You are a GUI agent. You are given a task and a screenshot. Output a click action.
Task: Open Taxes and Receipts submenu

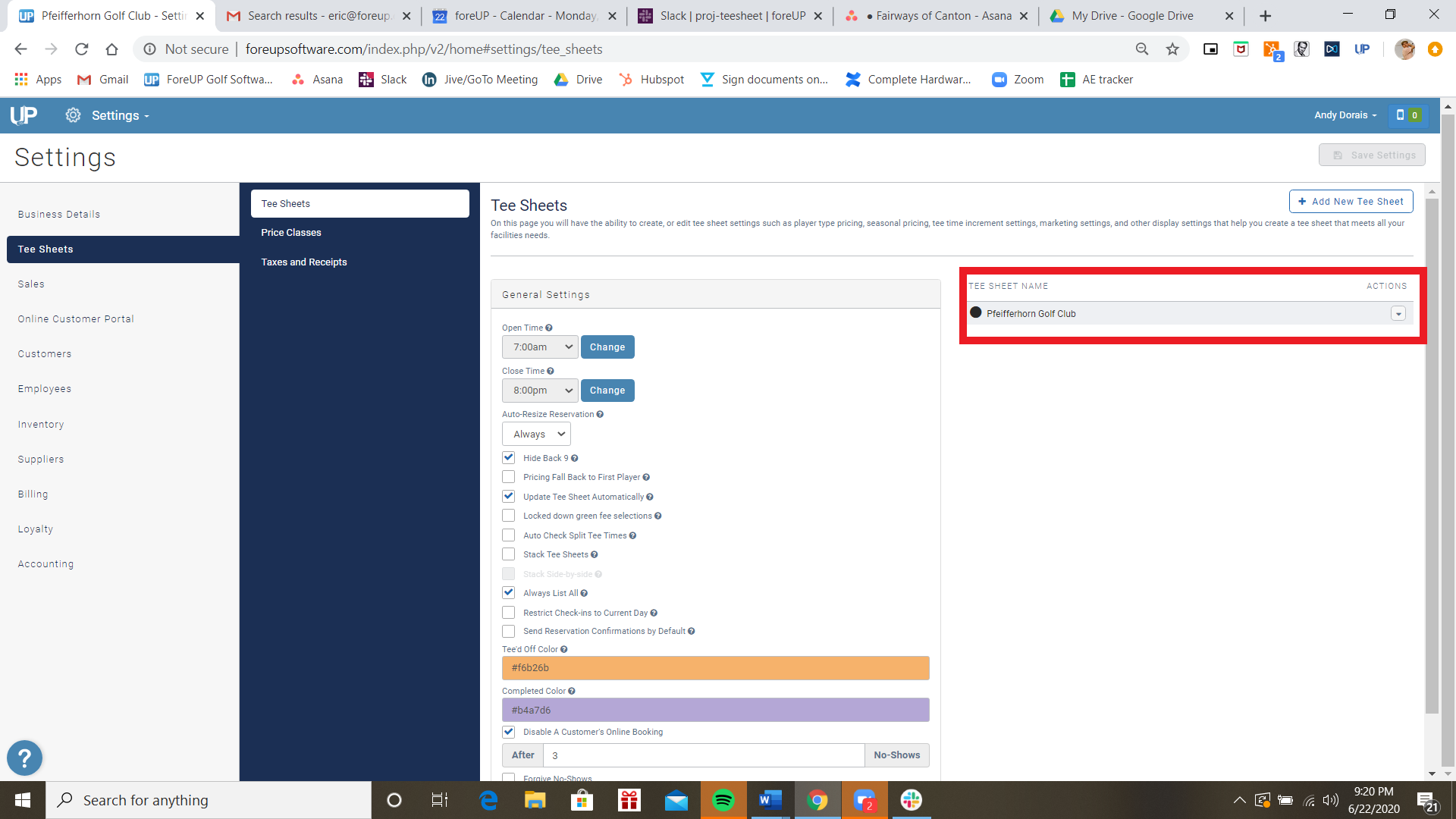304,262
